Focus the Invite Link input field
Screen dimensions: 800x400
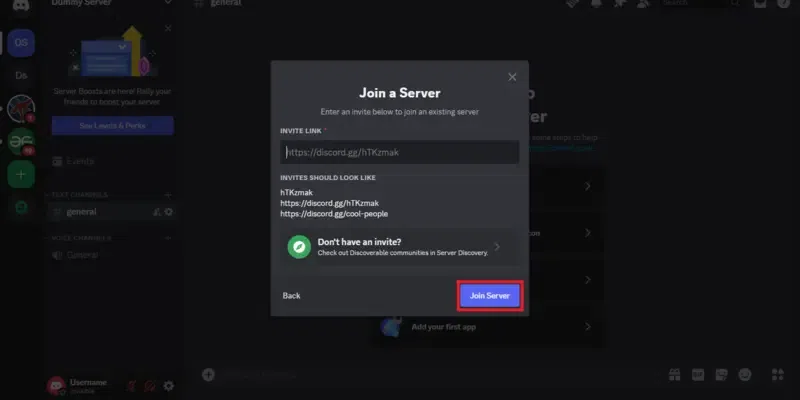pos(399,152)
